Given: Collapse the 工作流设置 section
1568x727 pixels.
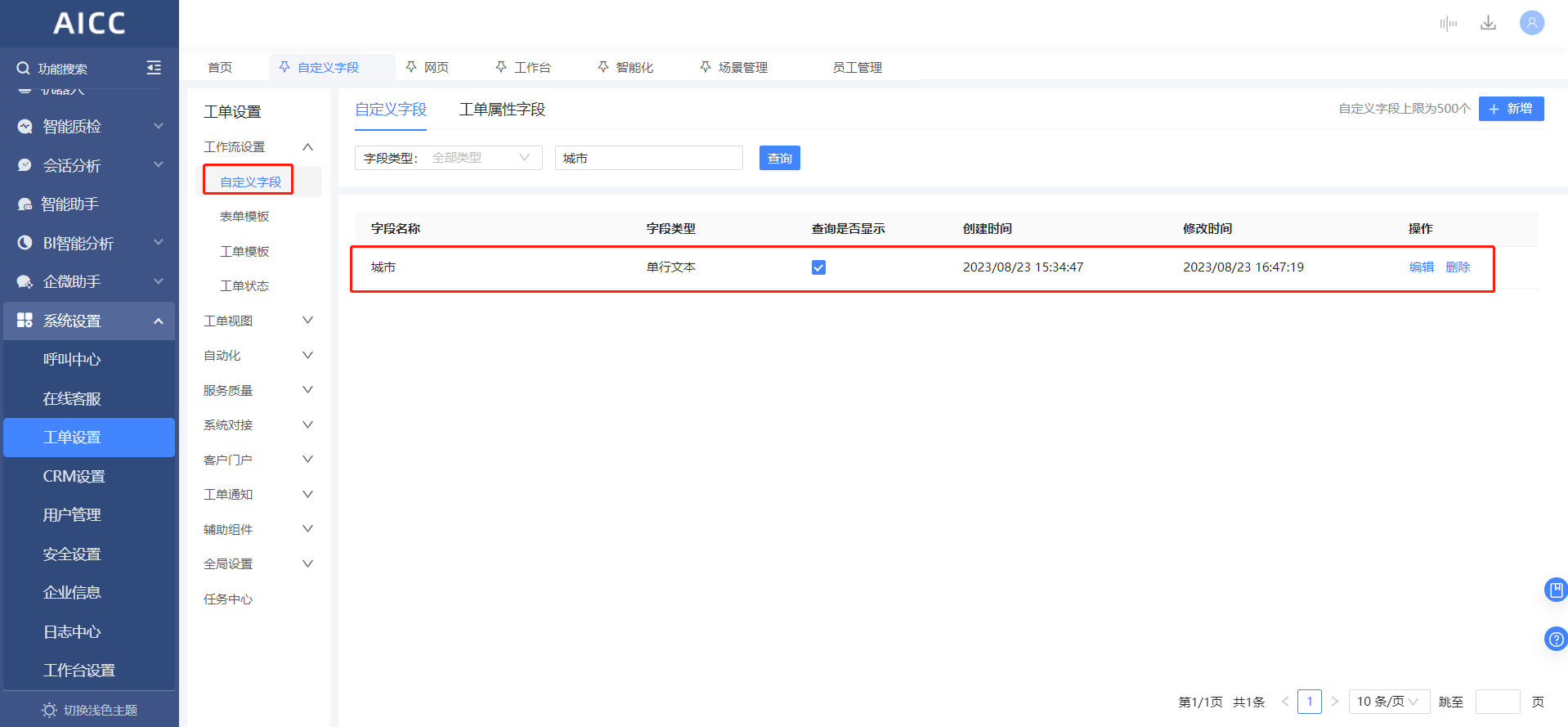Looking at the screenshot, I should point(307,147).
